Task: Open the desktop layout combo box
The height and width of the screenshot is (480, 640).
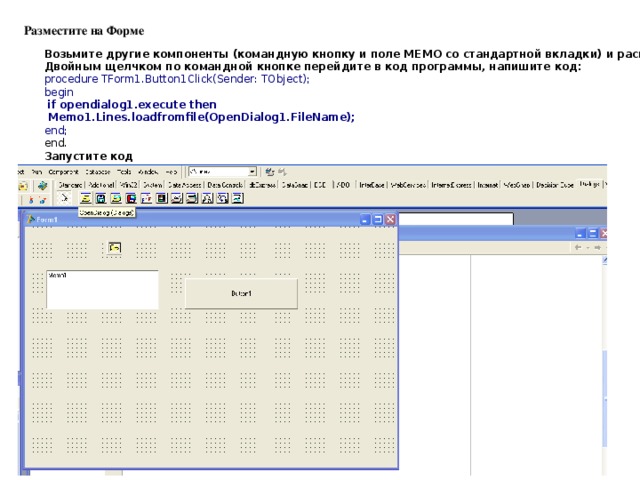Action: [222, 171]
